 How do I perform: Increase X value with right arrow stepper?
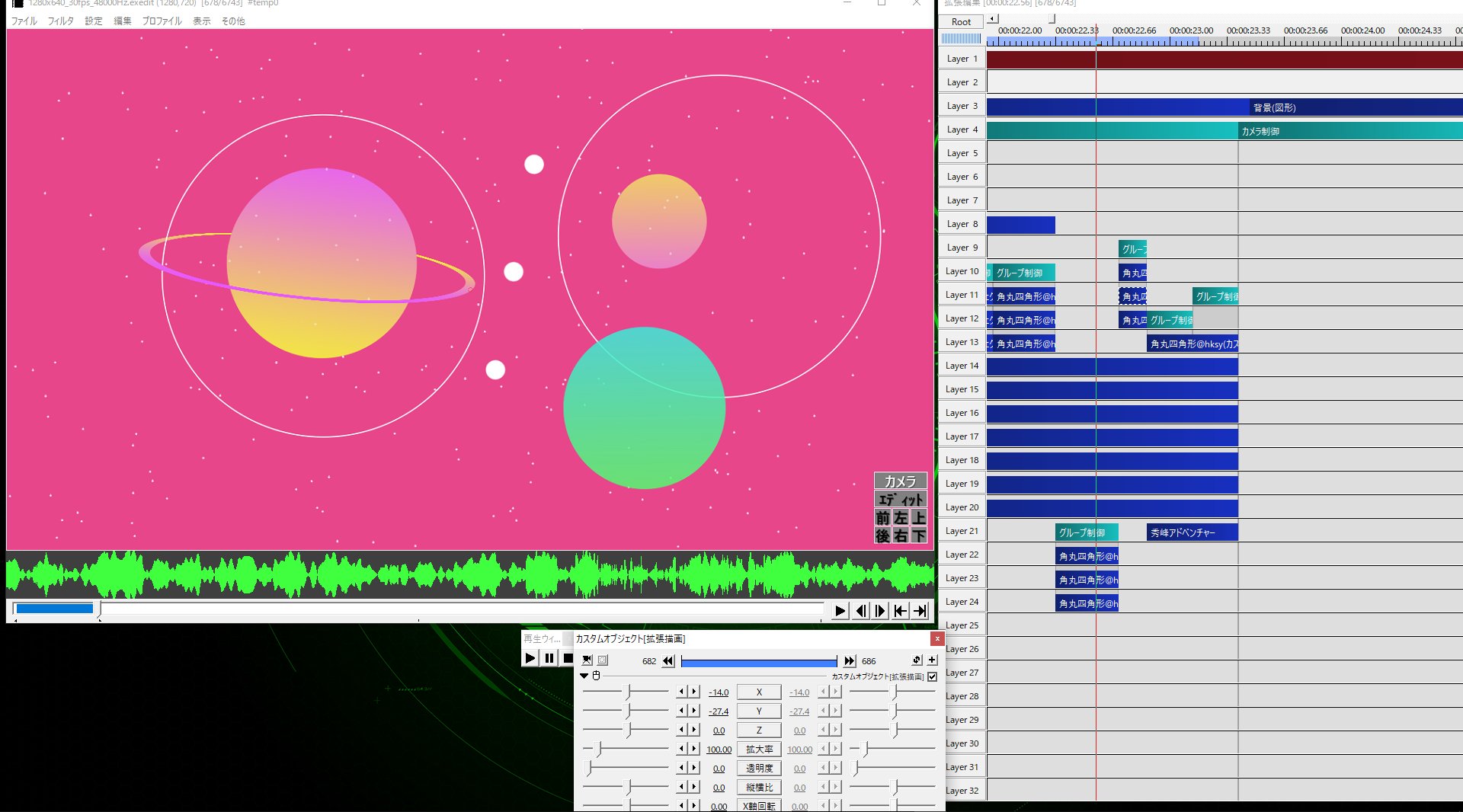pyautogui.click(x=693, y=692)
